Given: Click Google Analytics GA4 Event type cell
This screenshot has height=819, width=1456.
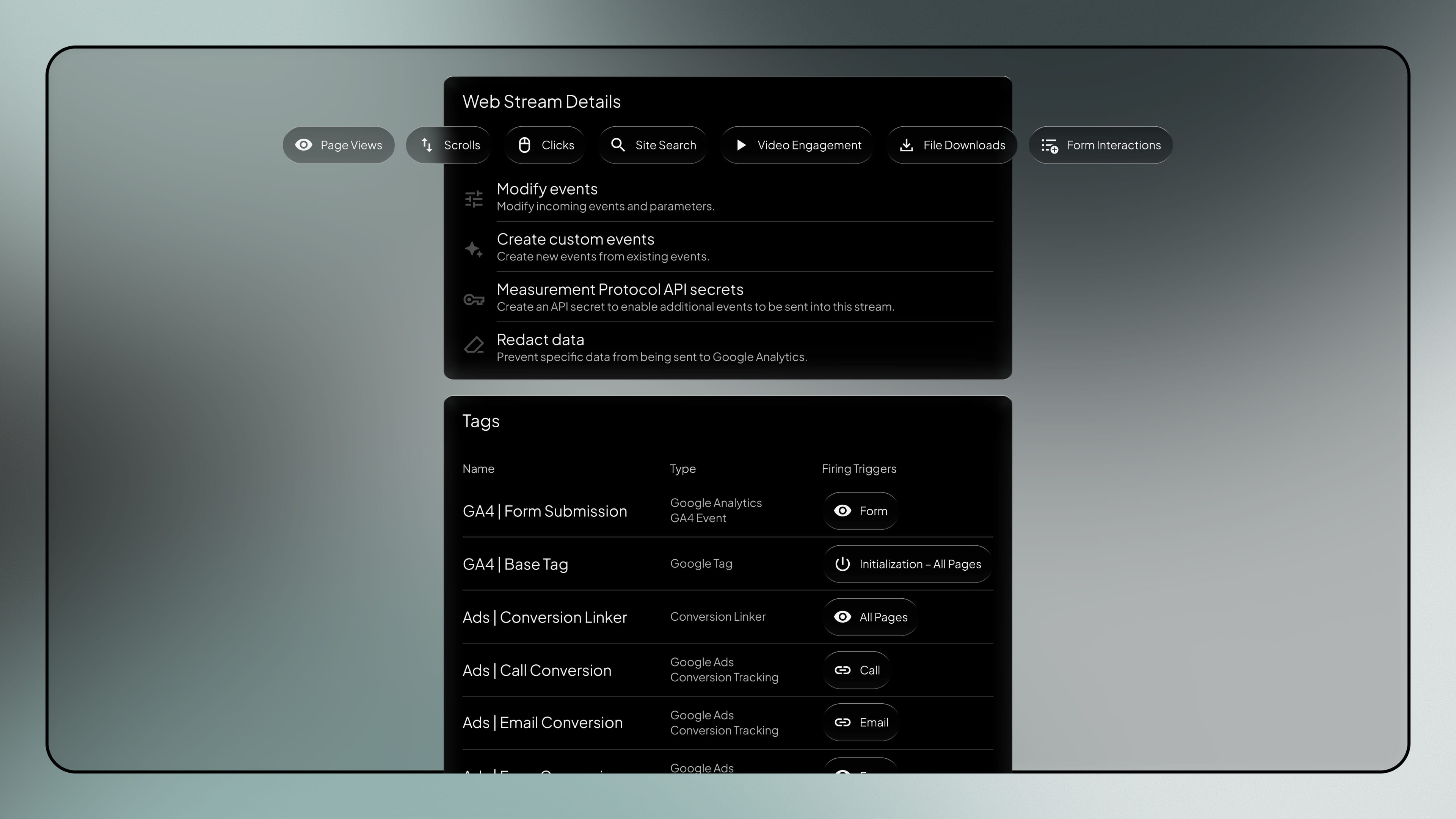Looking at the screenshot, I should coord(716,510).
